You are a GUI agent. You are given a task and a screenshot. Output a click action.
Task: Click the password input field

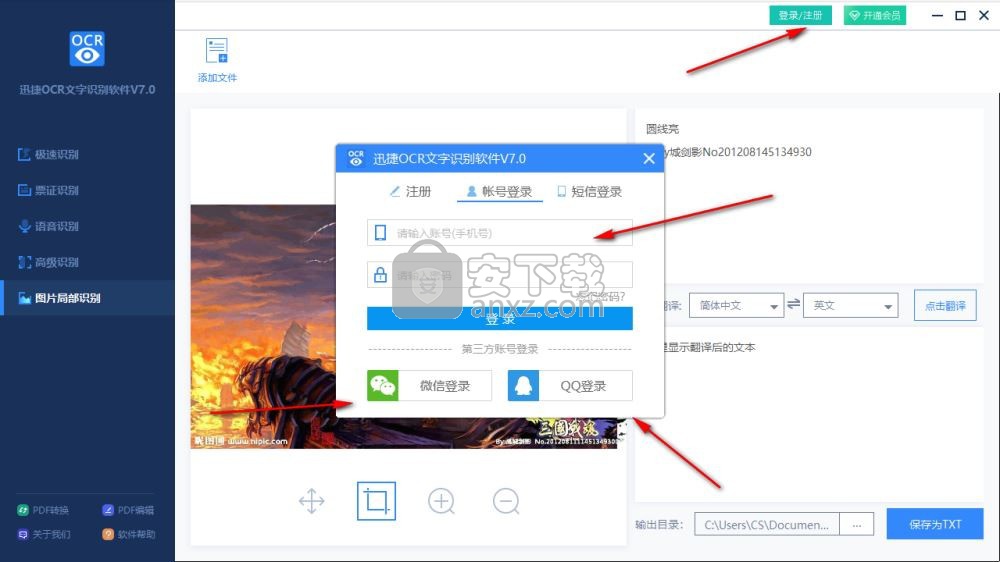(x=499, y=275)
